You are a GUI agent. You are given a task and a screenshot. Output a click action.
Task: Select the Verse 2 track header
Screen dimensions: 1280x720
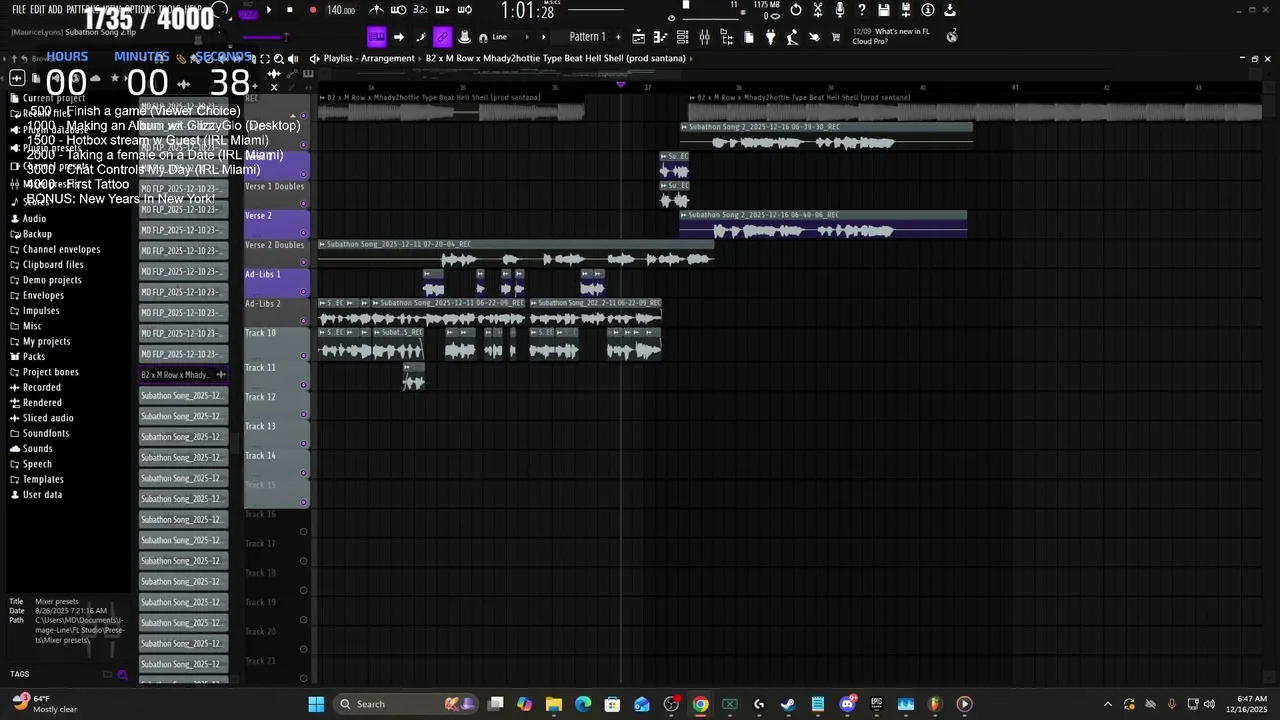tap(276, 222)
